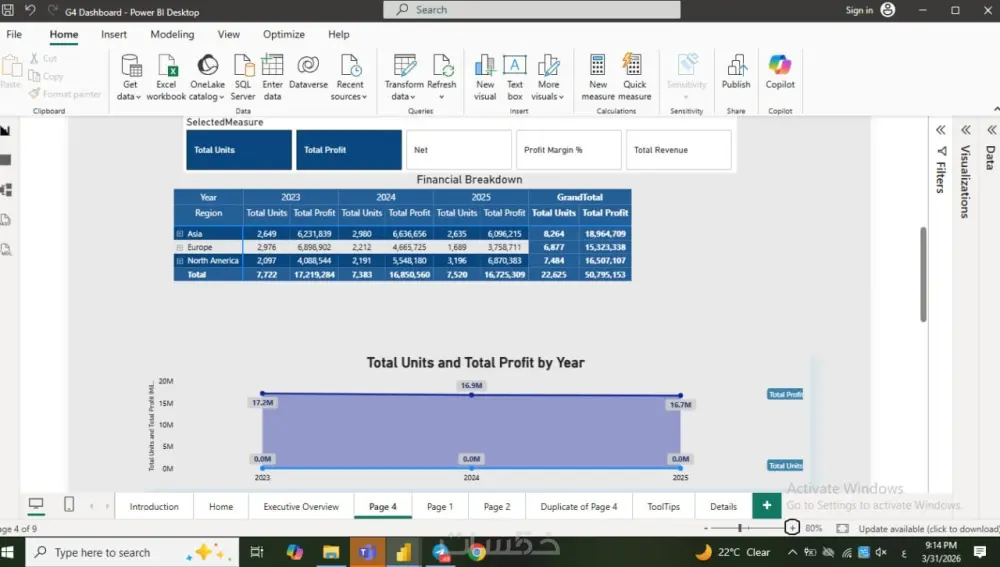Add a new report page

(x=767, y=506)
